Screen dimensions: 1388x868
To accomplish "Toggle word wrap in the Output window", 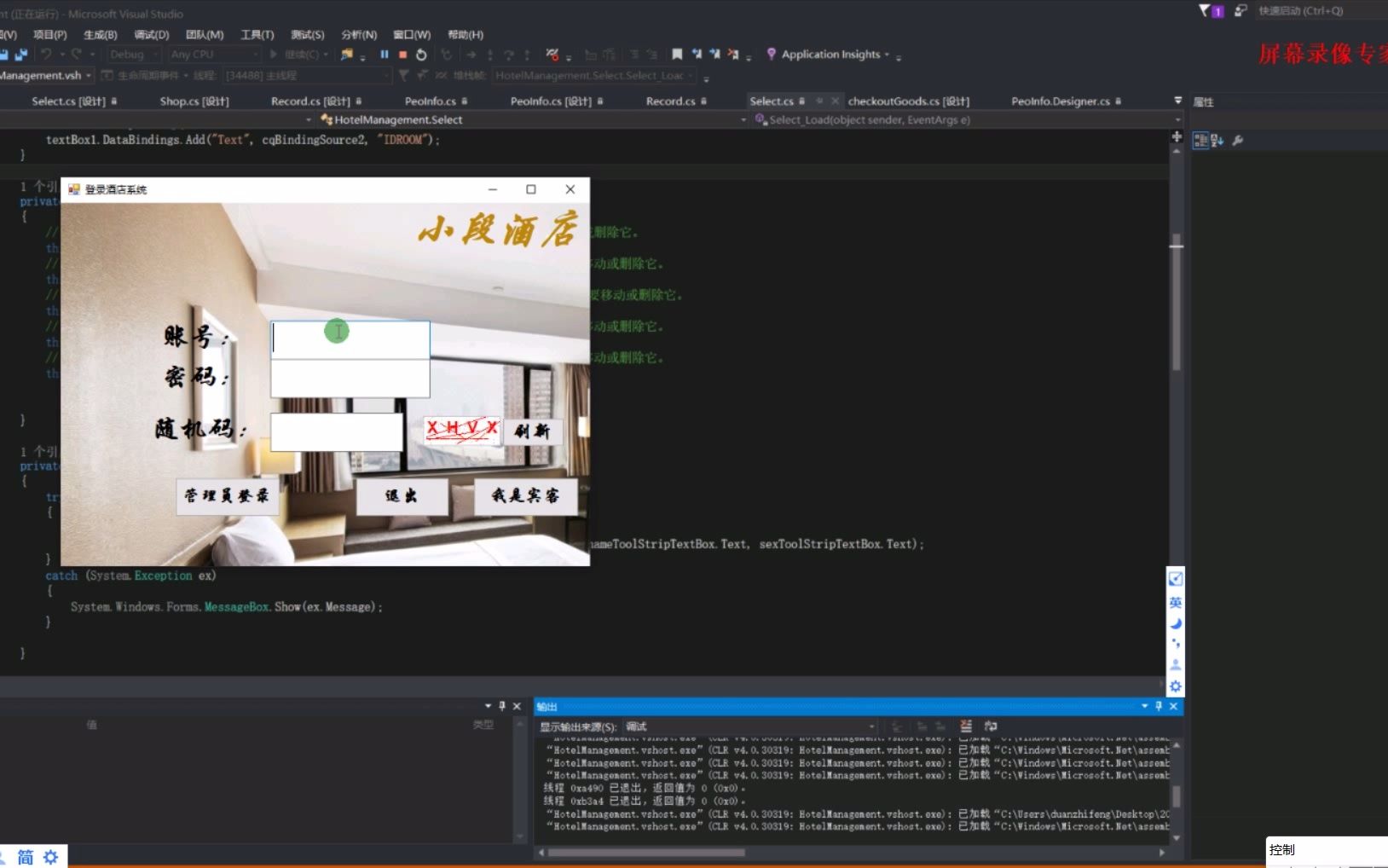I will coord(992,726).
